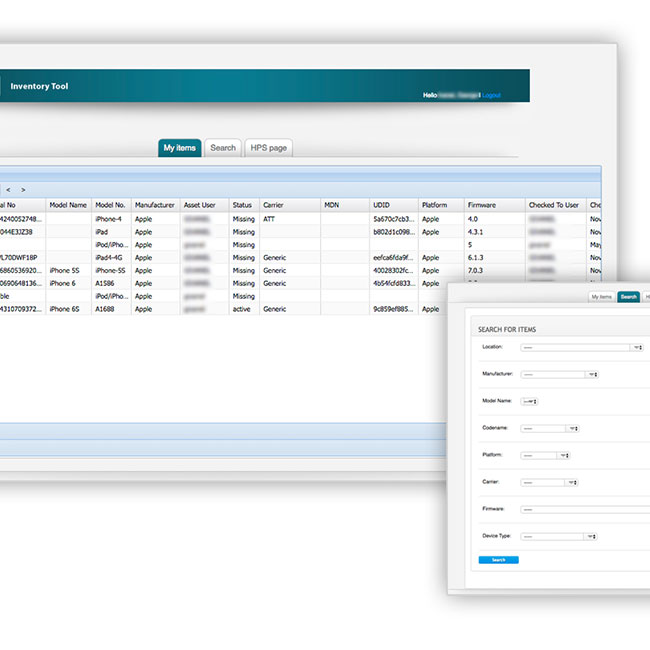The width and height of the screenshot is (650, 650).
Task: Expand the Manufacturer dropdown
Action: point(558,374)
